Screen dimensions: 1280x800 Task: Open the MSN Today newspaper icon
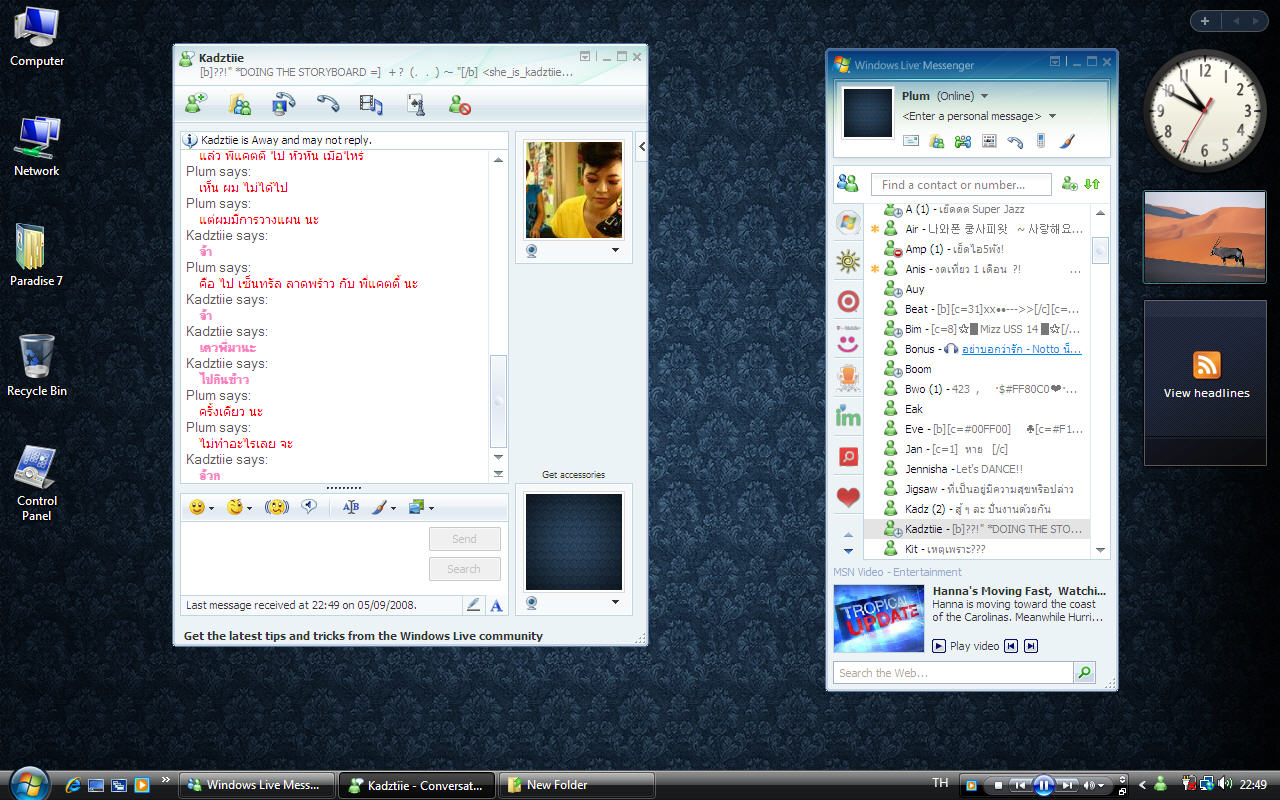click(x=989, y=141)
